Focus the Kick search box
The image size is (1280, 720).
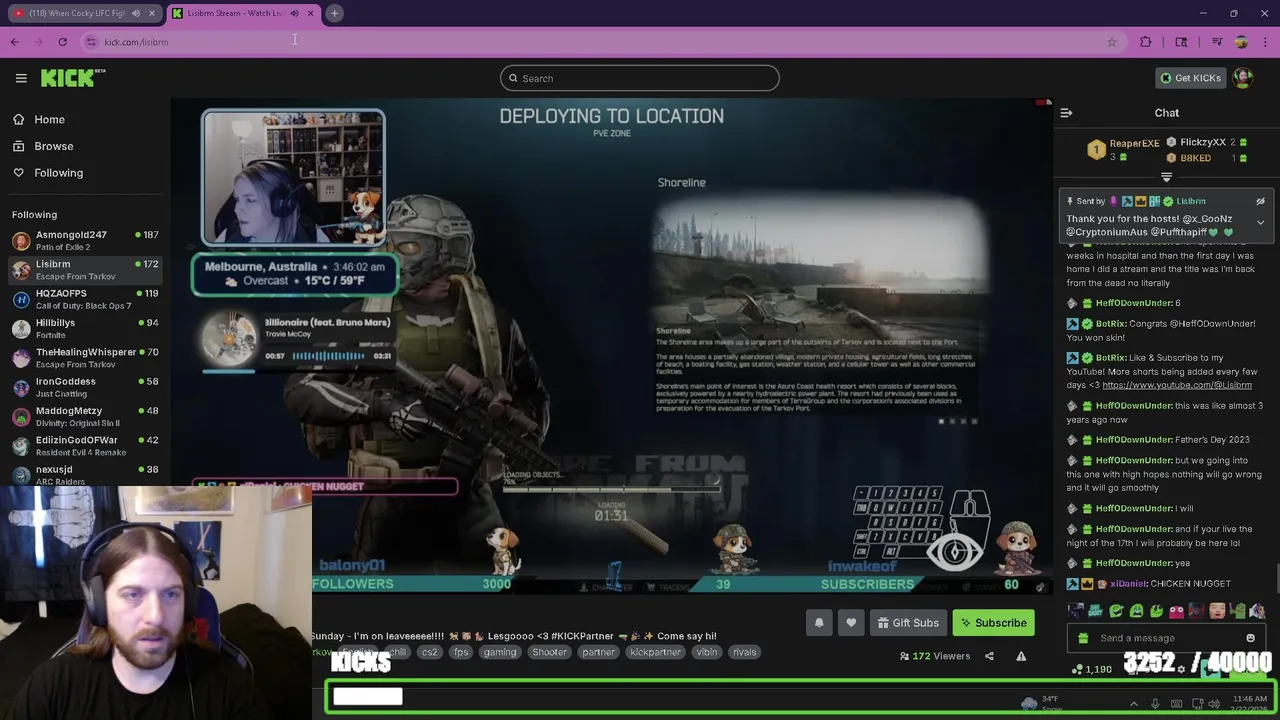coord(639,78)
